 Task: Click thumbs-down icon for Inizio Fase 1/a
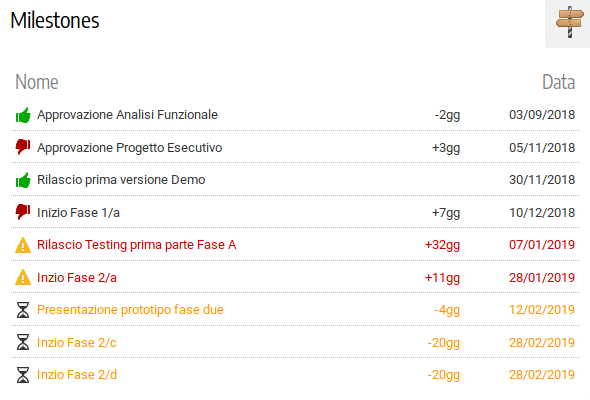click(23, 212)
